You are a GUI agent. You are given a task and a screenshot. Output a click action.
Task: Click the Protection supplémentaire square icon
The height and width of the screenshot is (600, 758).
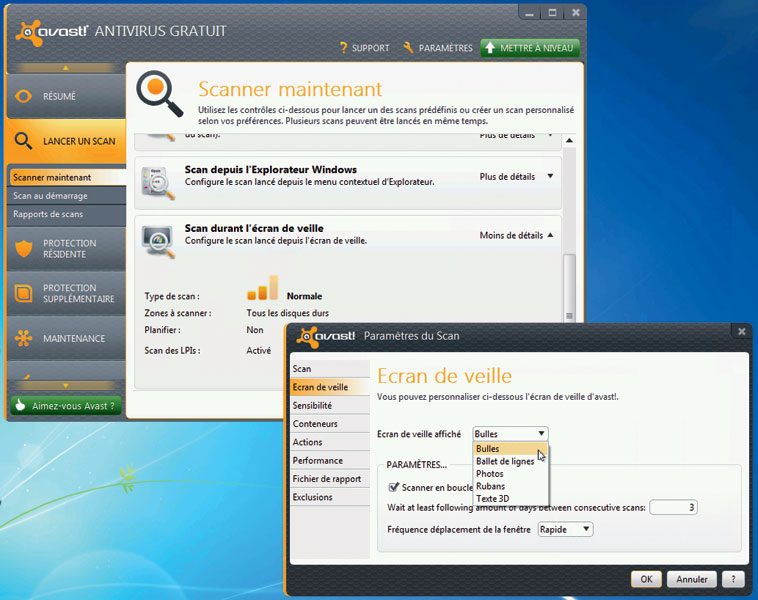pos(24,293)
